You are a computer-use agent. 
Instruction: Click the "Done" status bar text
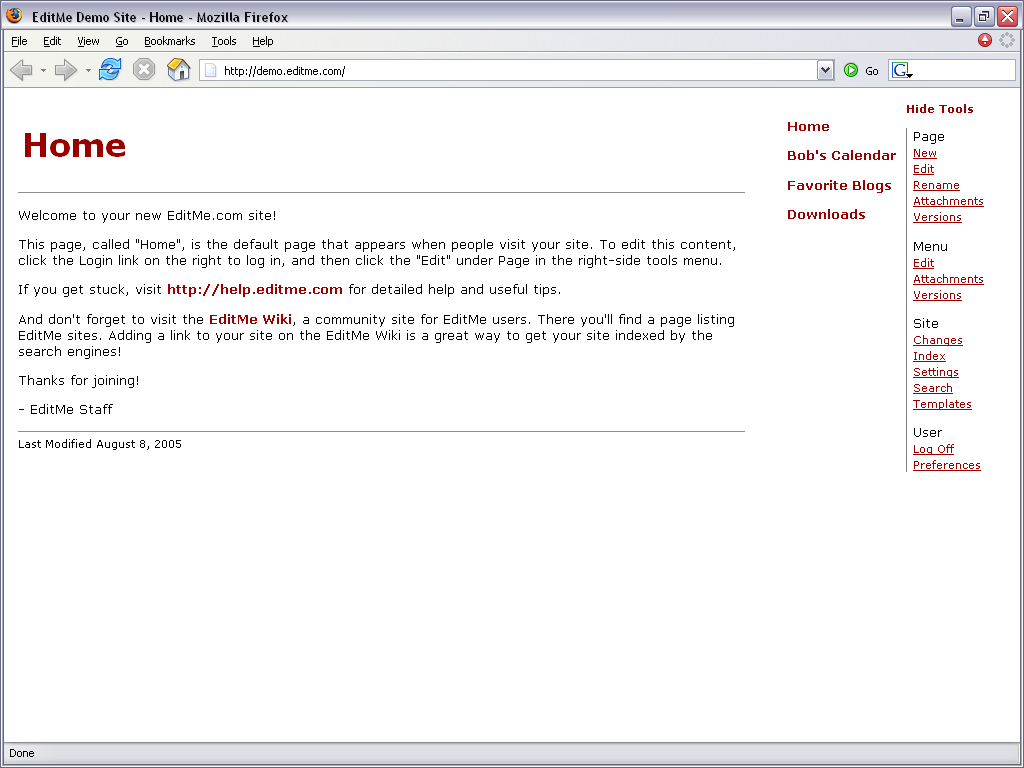point(22,753)
